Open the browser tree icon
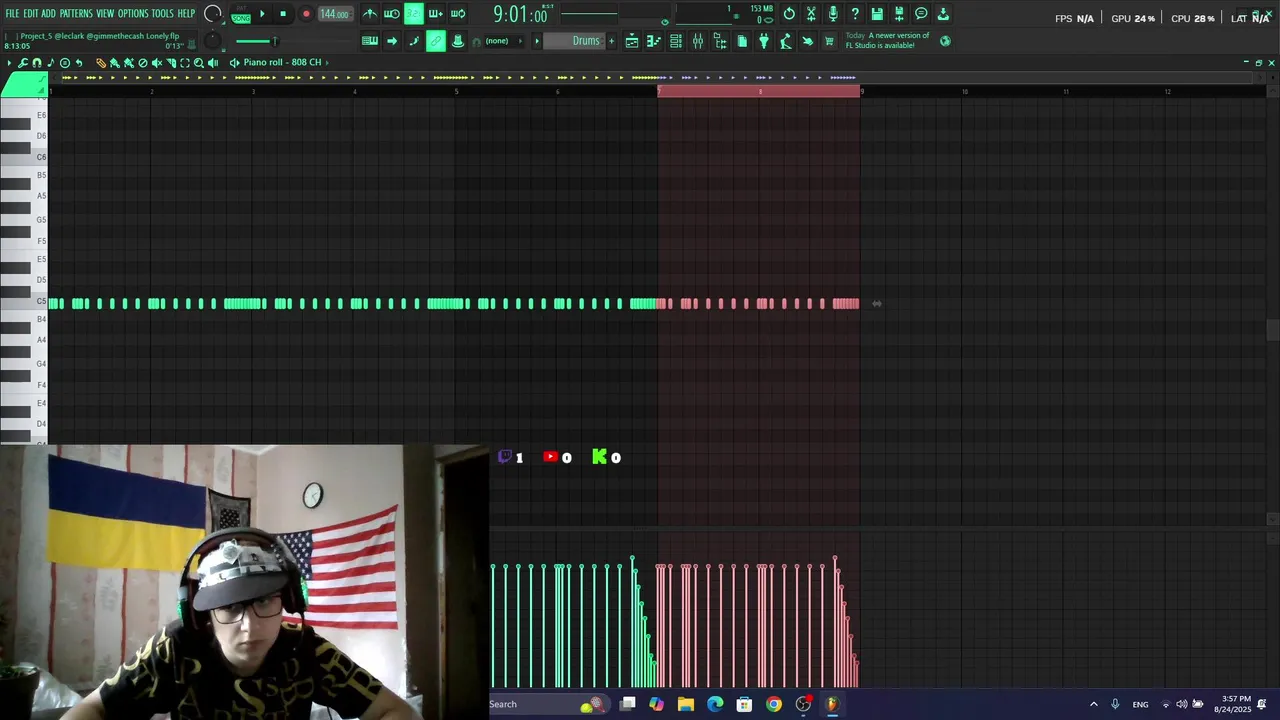 (720, 41)
